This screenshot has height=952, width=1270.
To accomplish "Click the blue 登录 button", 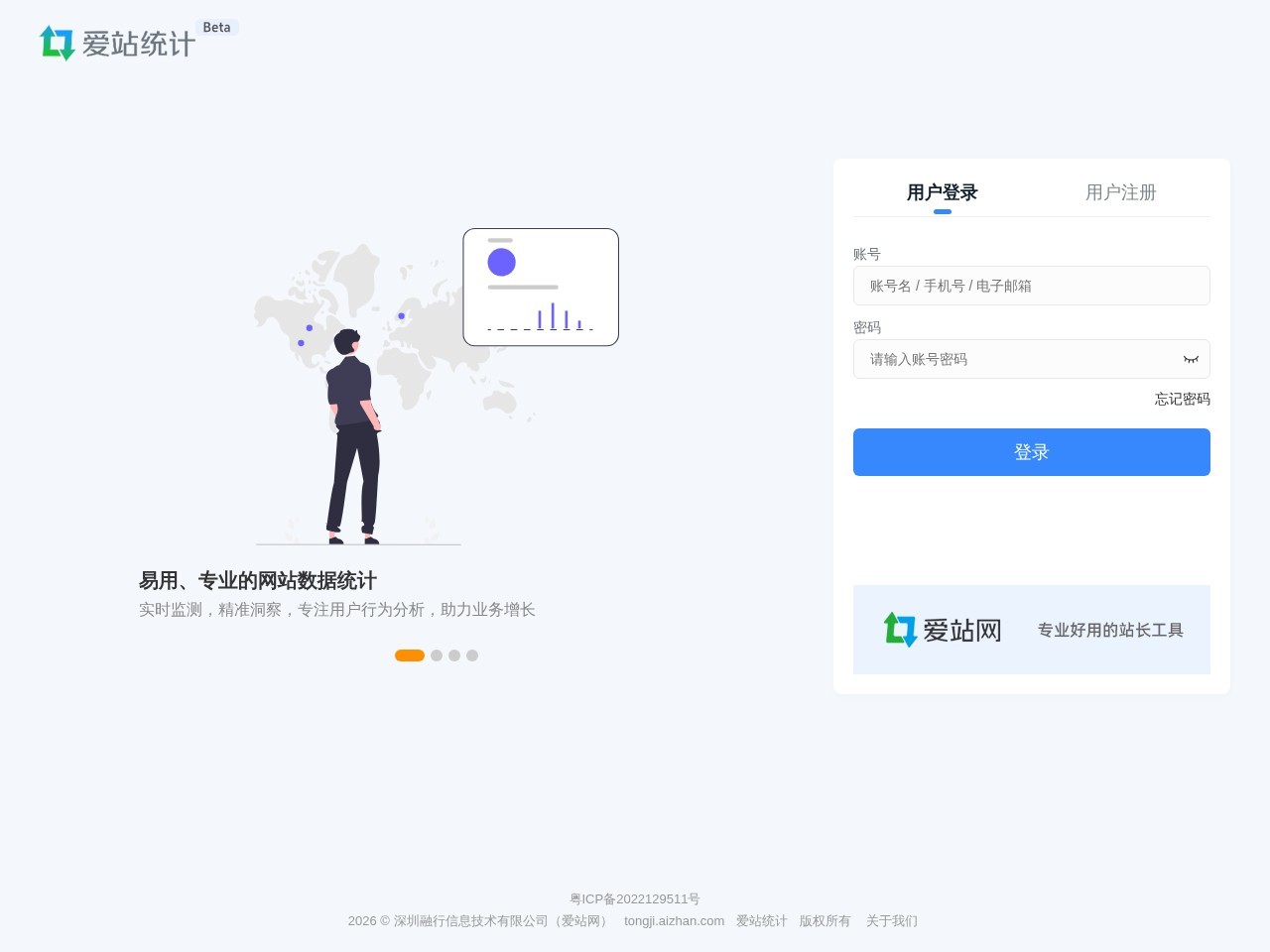I will coord(1032,451).
